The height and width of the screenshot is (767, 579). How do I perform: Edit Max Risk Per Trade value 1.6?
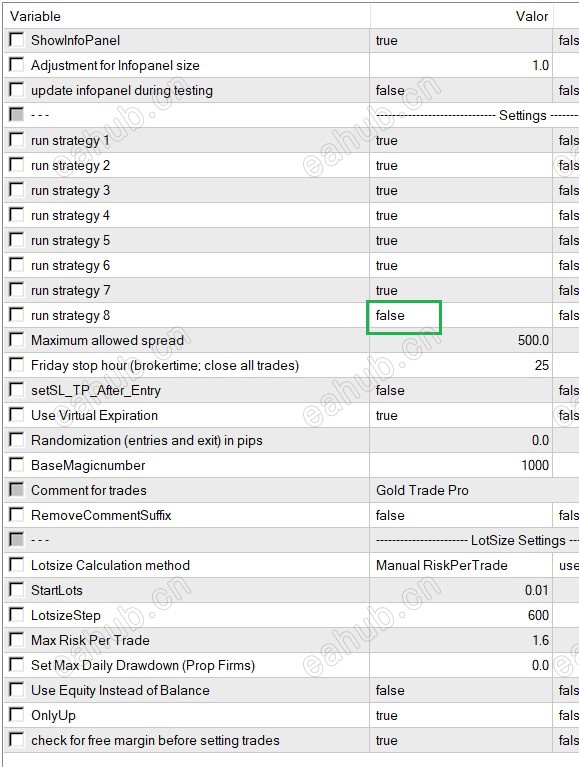click(461, 640)
